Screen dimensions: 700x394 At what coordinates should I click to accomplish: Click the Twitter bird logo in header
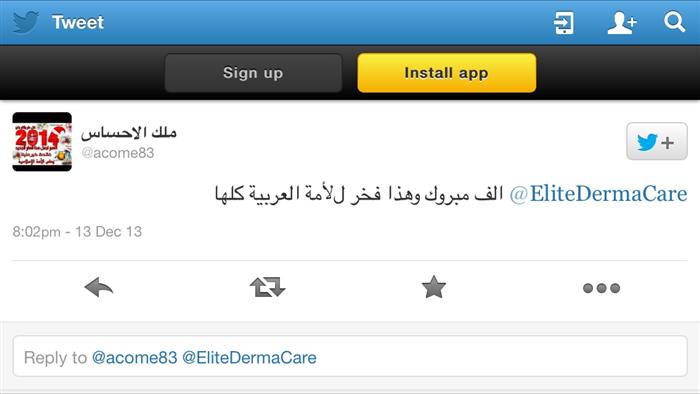(25, 22)
